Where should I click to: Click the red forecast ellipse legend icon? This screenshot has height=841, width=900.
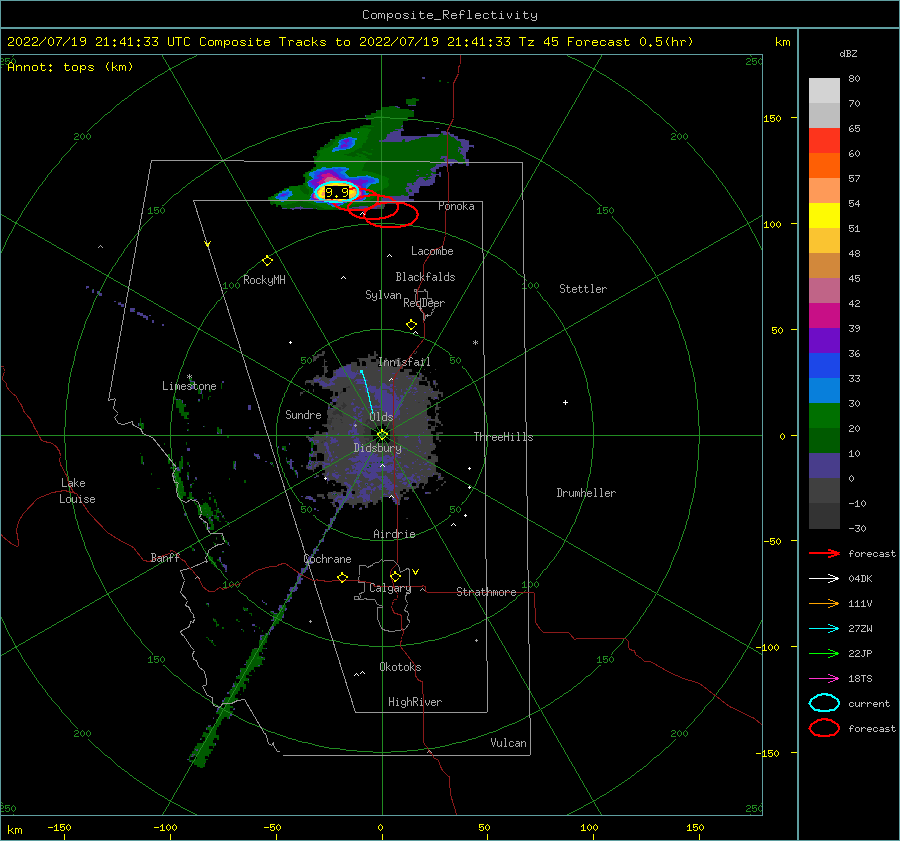(824, 728)
